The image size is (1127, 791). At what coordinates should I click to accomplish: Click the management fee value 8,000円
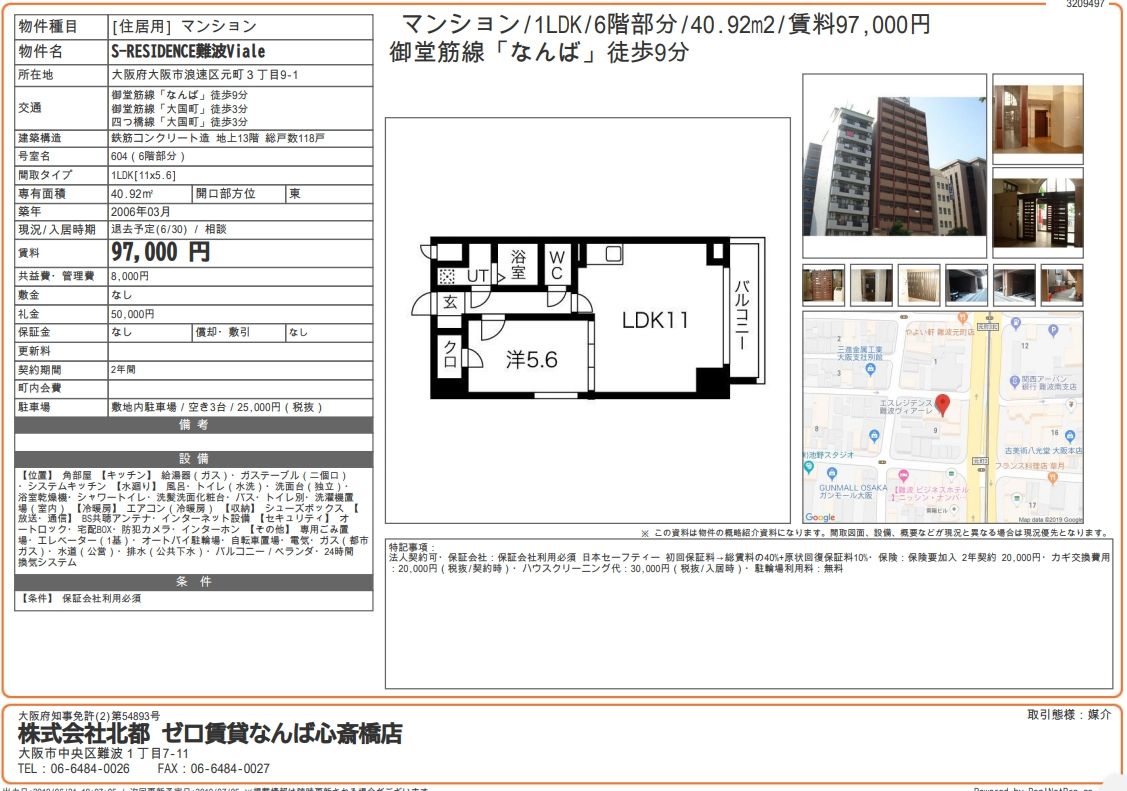pyautogui.click(x=130, y=276)
